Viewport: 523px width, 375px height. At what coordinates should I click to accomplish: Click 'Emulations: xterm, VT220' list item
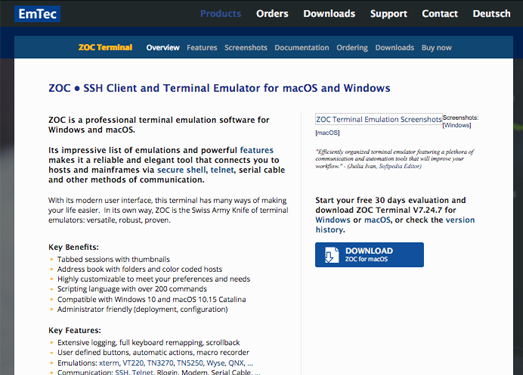pyautogui.click(x=155, y=363)
